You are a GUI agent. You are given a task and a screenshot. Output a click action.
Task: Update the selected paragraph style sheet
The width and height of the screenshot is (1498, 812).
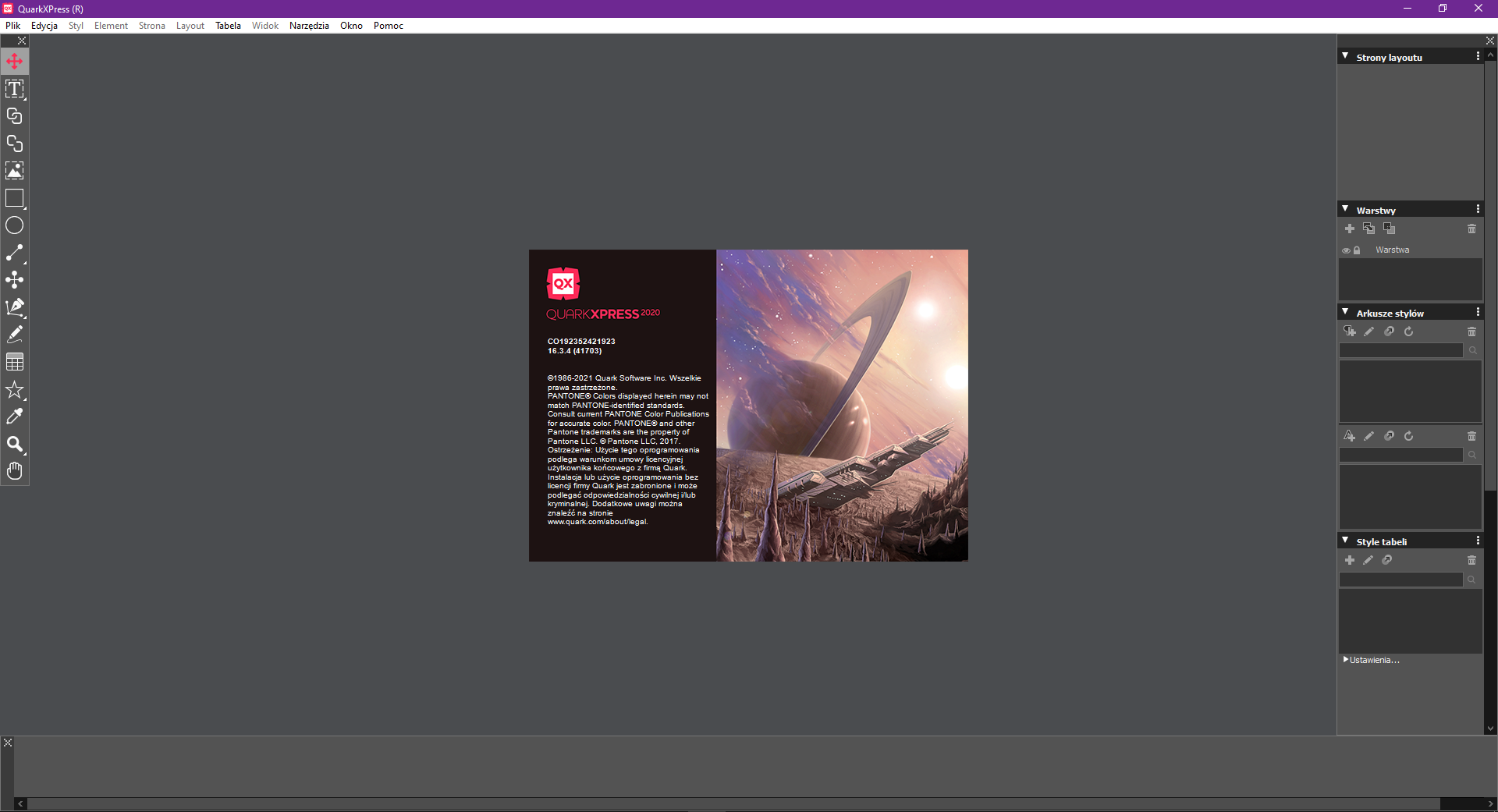pyautogui.click(x=1409, y=332)
